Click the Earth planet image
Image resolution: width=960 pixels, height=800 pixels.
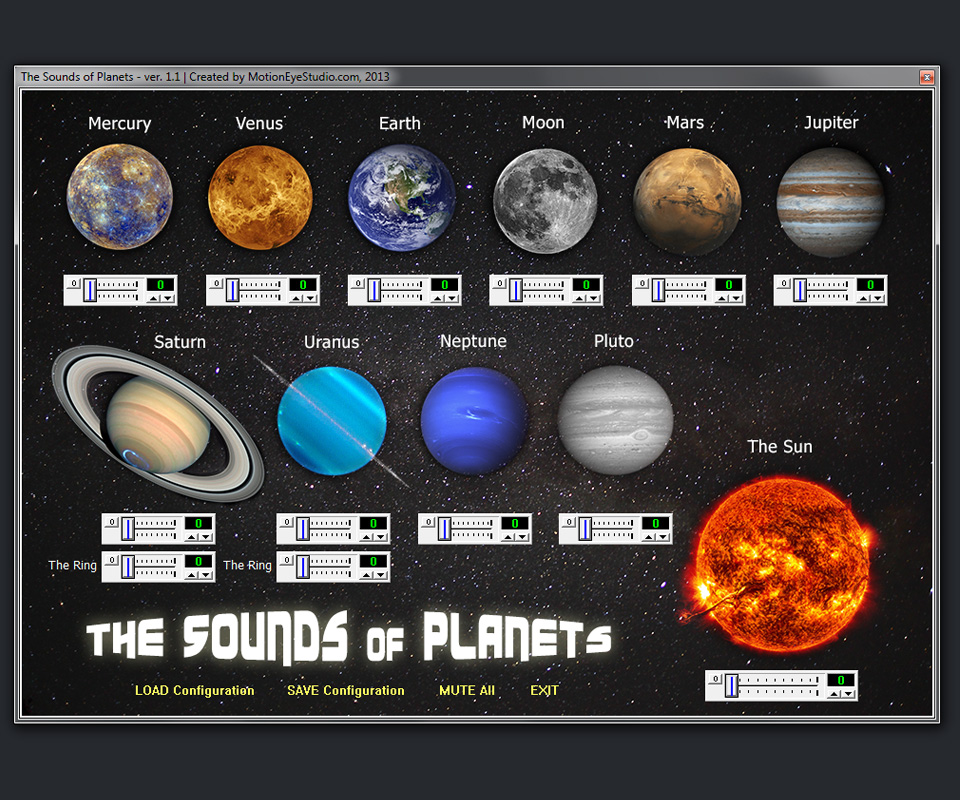[402, 198]
